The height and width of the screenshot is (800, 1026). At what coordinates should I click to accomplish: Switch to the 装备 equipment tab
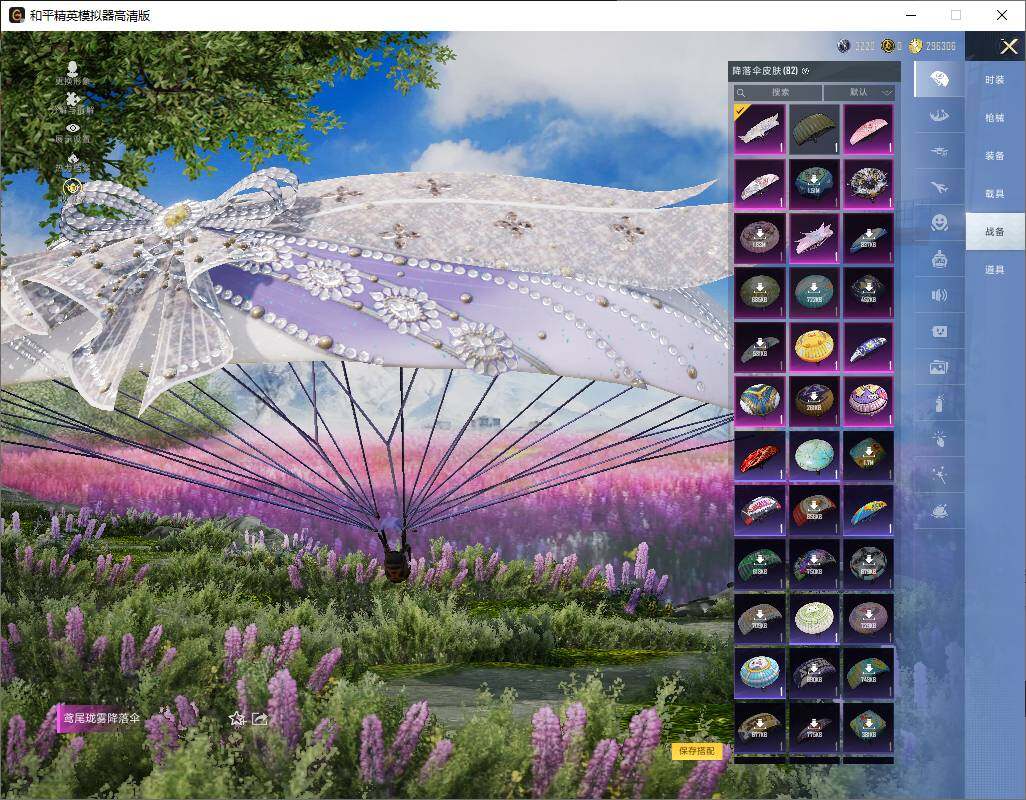click(995, 156)
